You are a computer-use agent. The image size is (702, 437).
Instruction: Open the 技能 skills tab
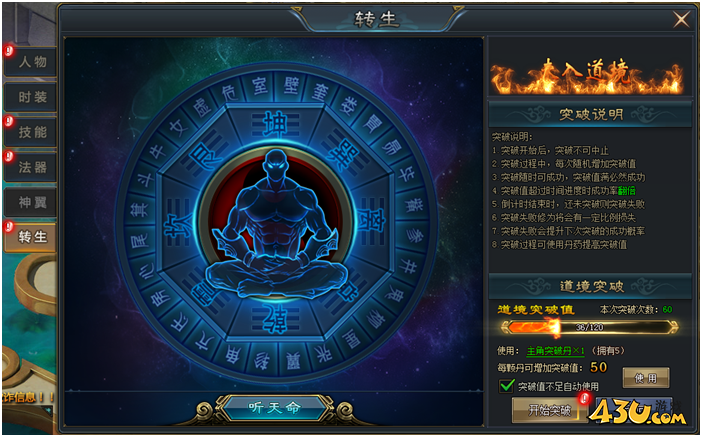pos(30,132)
